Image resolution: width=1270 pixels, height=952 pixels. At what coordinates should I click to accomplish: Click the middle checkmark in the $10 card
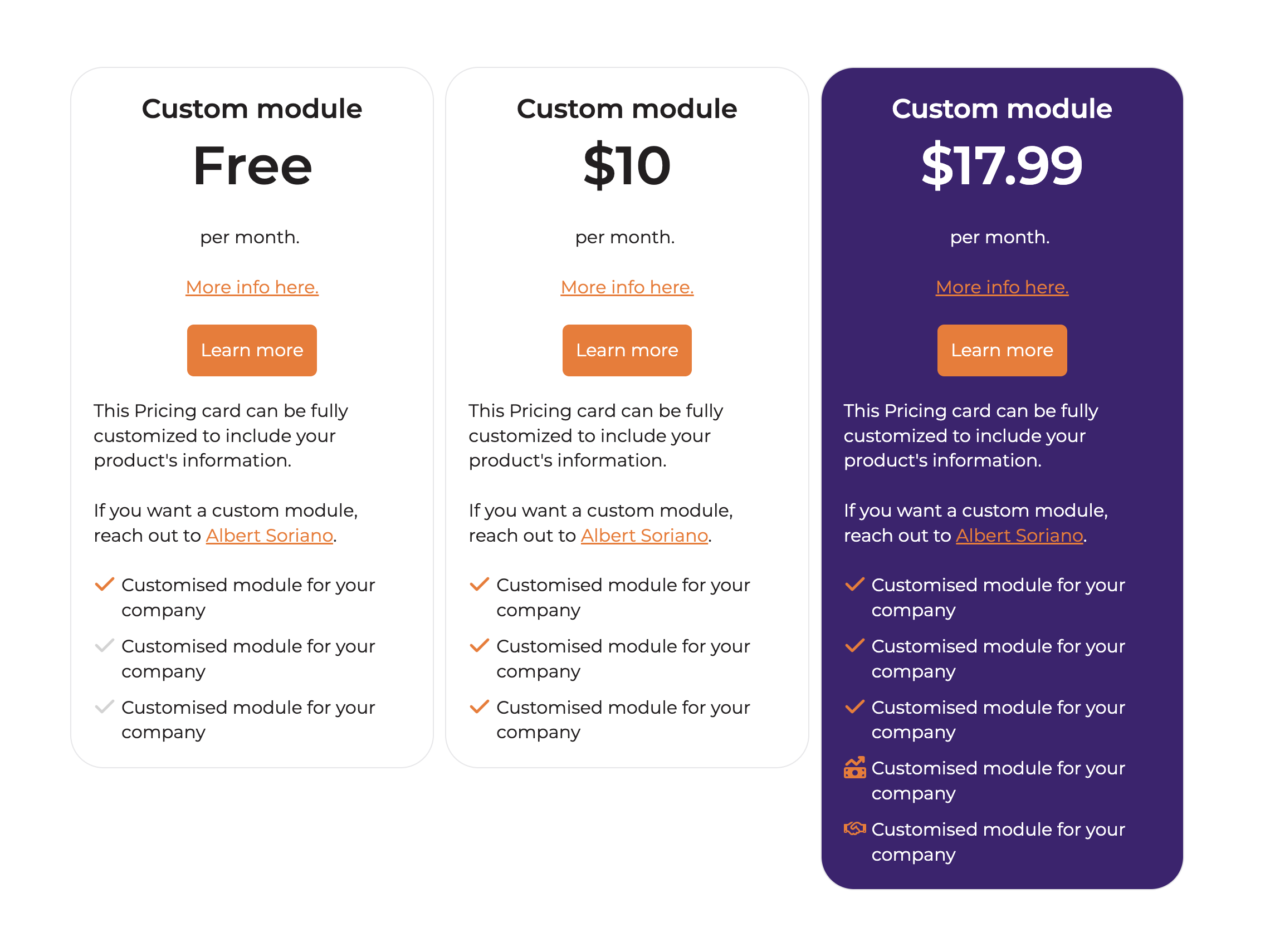pyautogui.click(x=480, y=646)
